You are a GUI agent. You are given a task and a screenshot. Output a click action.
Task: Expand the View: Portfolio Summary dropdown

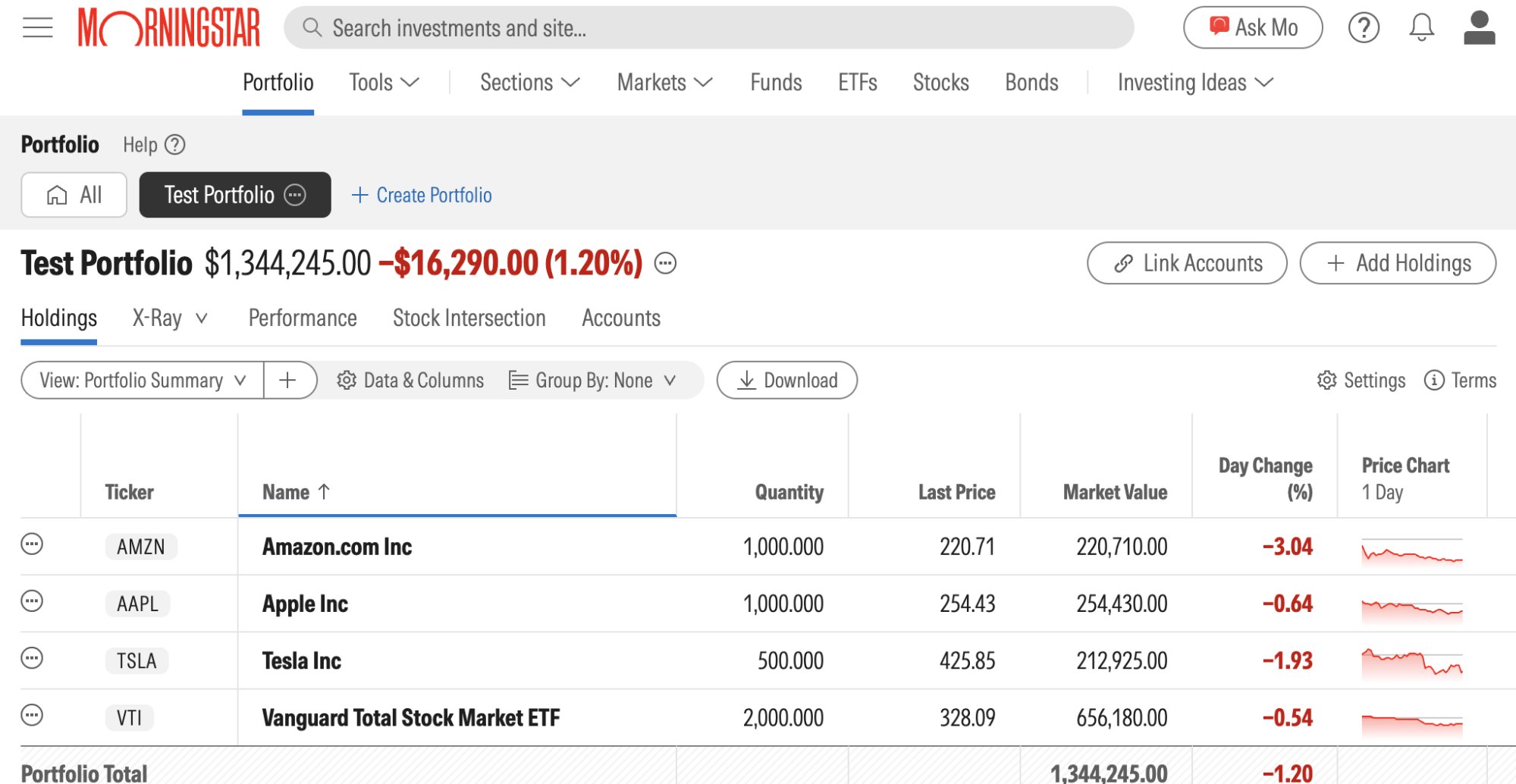point(143,380)
